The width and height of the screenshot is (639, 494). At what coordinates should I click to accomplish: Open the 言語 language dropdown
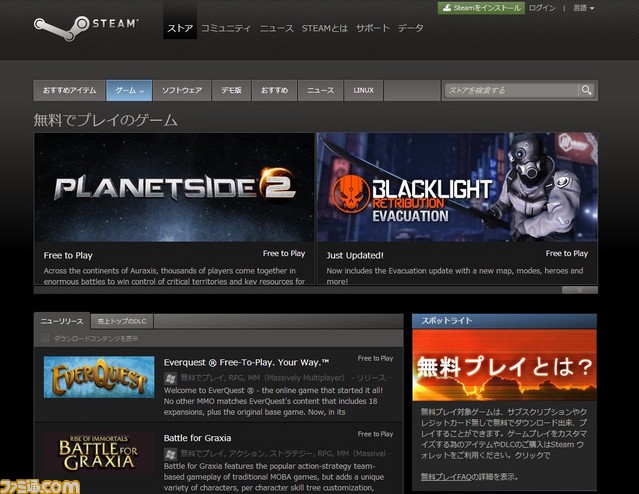[x=584, y=8]
